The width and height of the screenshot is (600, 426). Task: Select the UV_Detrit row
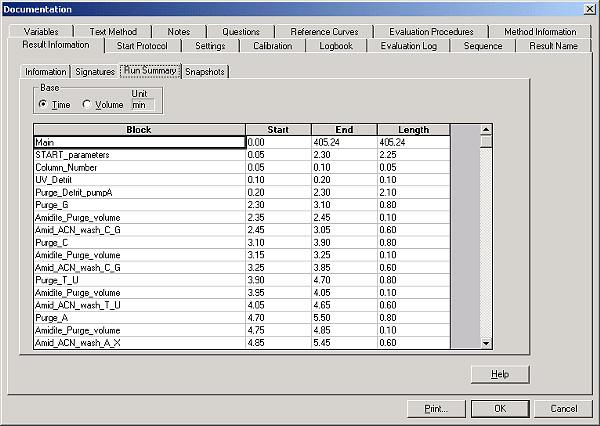click(x=242, y=180)
